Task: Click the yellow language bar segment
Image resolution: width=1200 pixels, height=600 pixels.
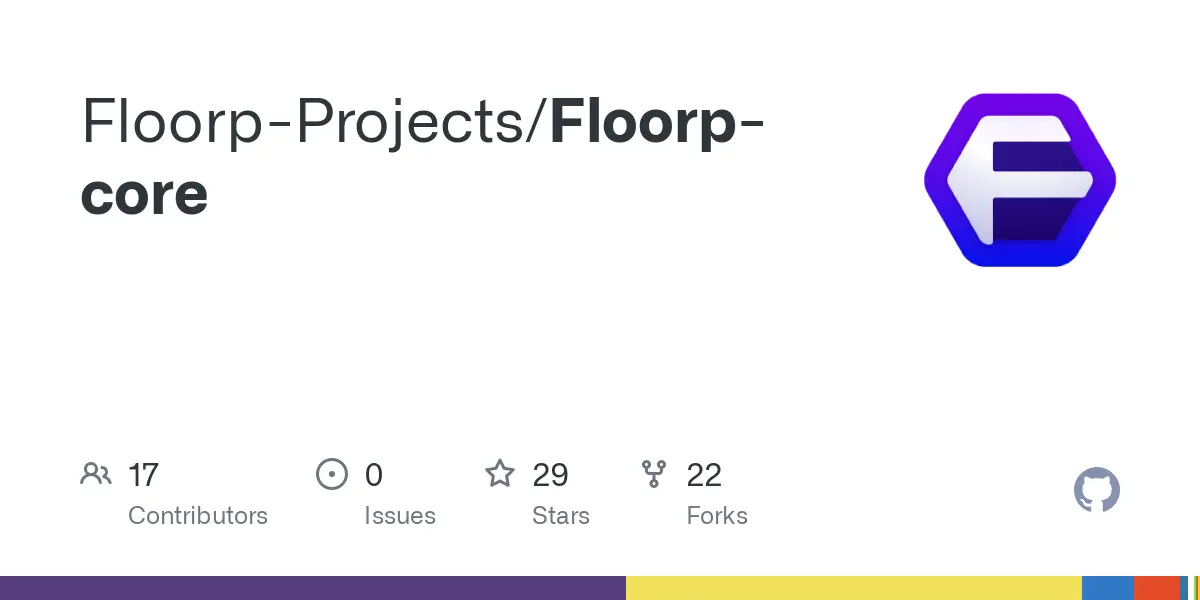Action: 854,588
